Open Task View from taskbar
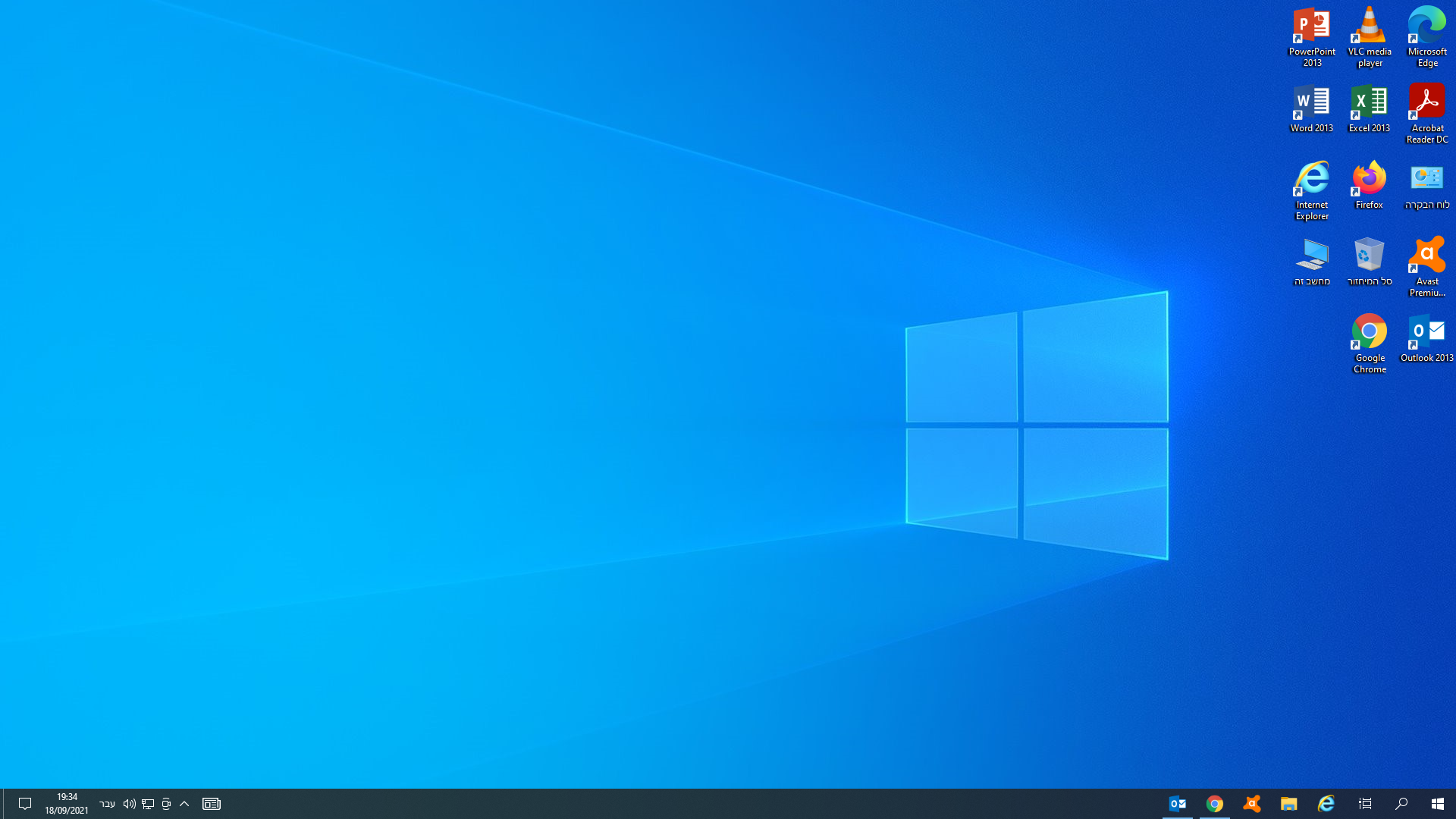Viewport: 1456px width, 819px height. (1364, 804)
